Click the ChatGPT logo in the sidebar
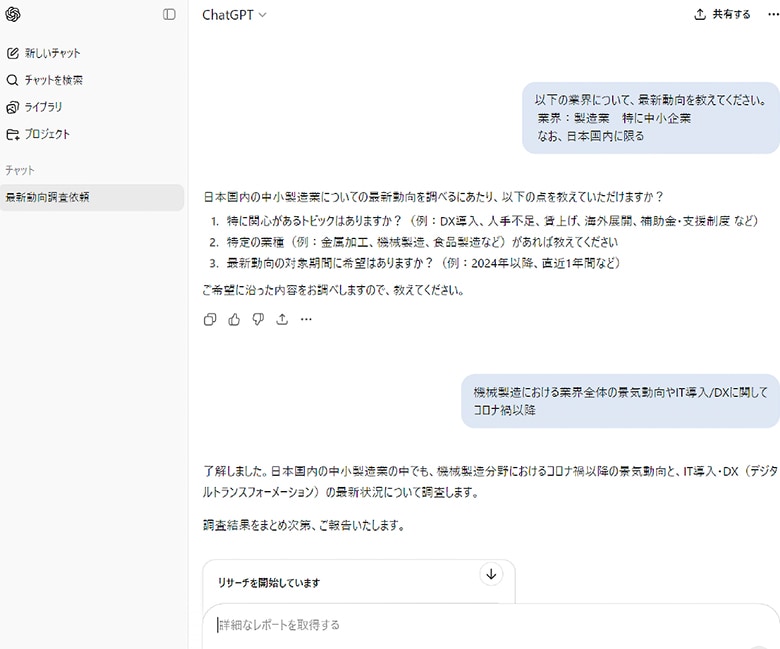 [13, 15]
